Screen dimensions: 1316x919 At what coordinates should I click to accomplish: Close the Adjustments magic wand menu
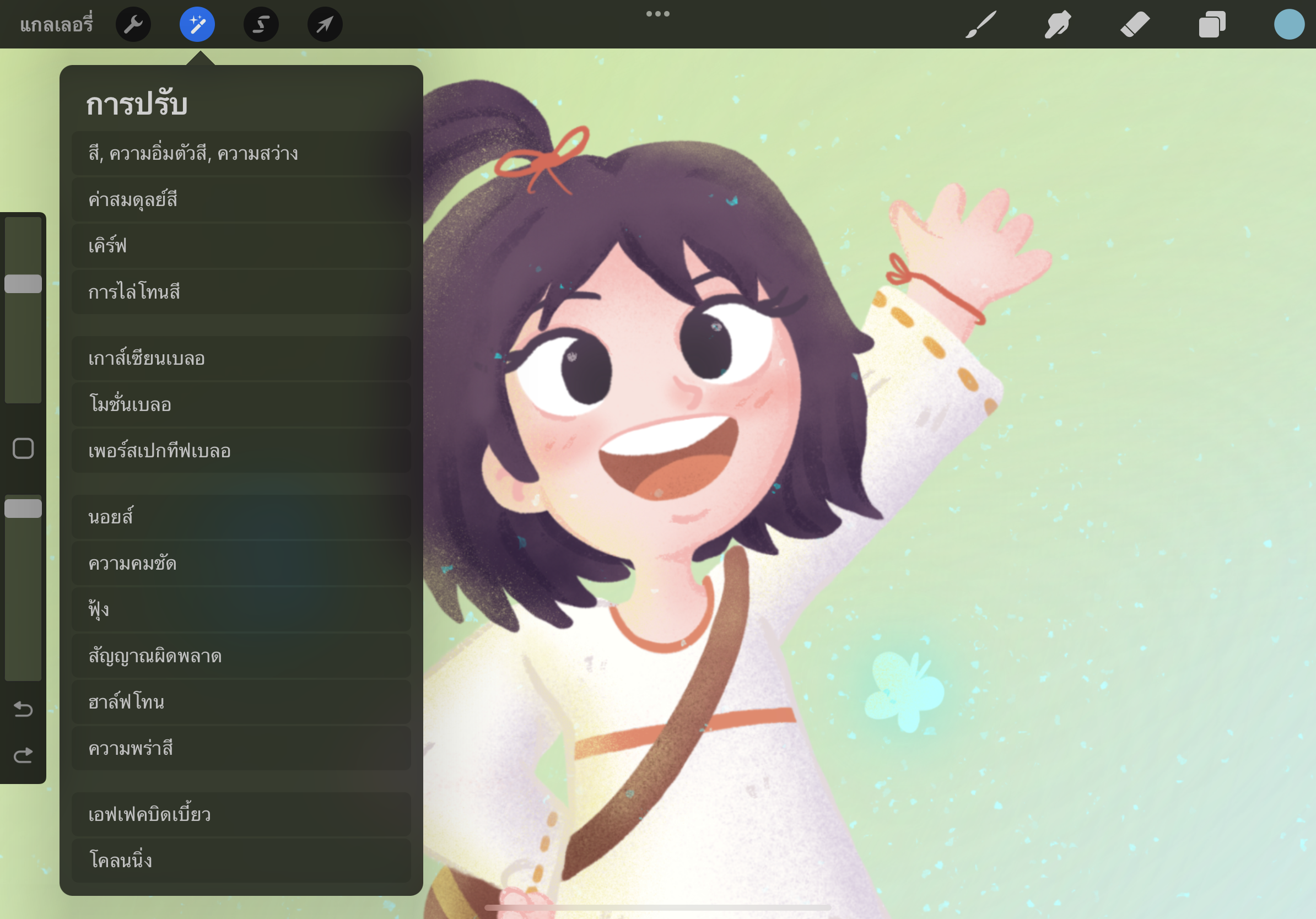click(197, 25)
